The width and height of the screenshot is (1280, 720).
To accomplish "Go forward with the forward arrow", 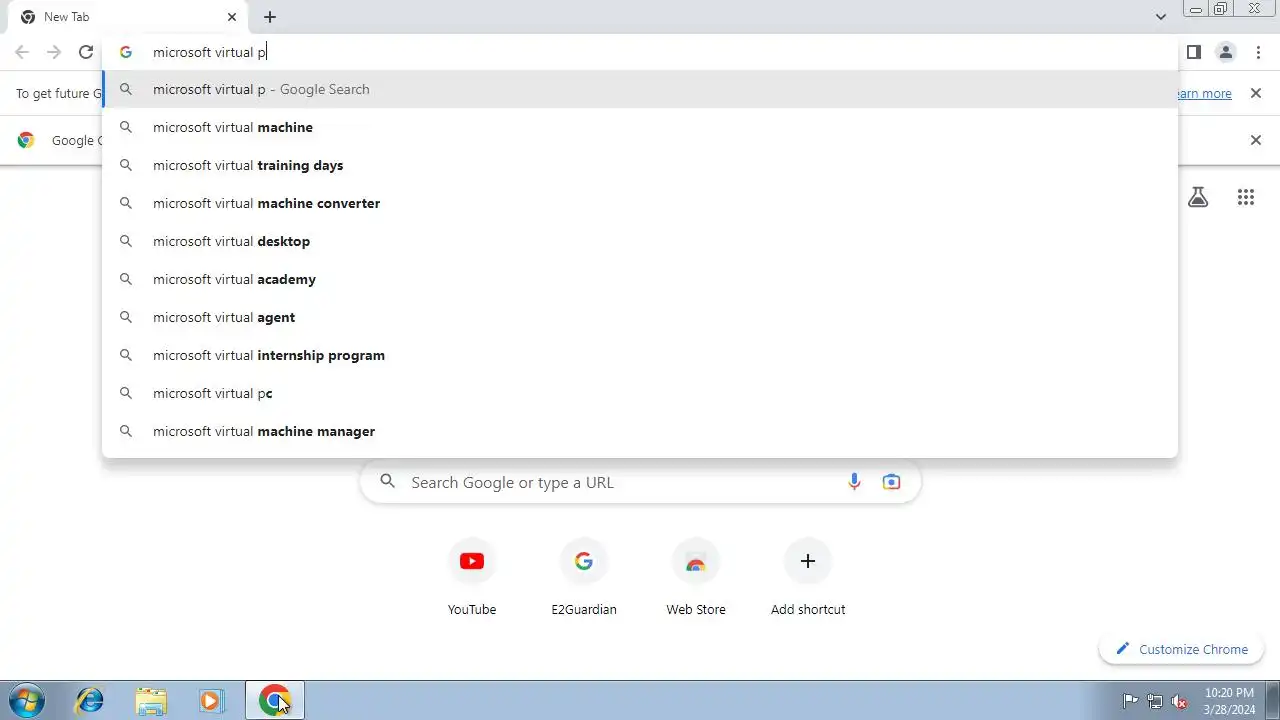I will tap(54, 52).
